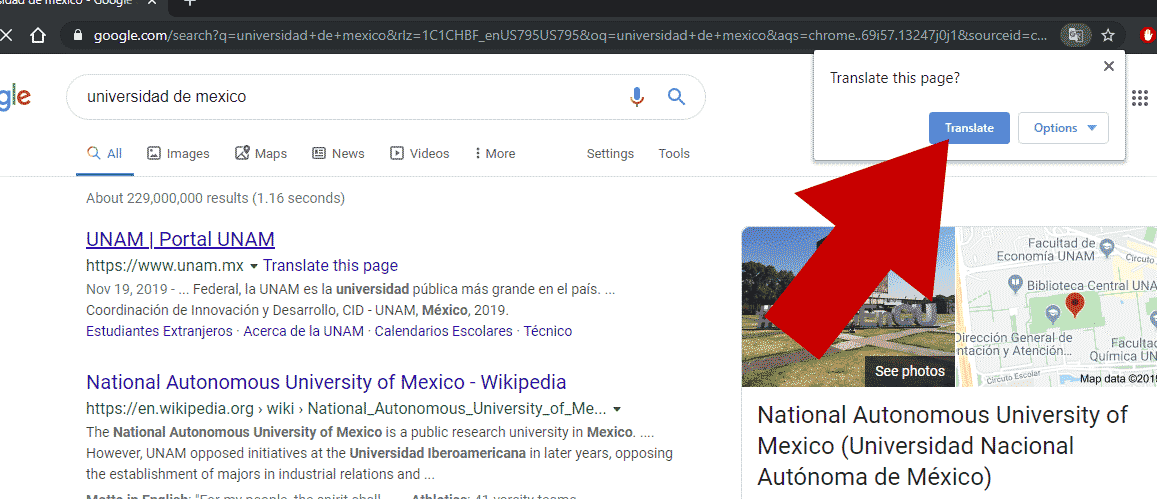Open the UNAM campus photo thumbnail
This screenshot has height=499, width=1157.
(x=847, y=306)
